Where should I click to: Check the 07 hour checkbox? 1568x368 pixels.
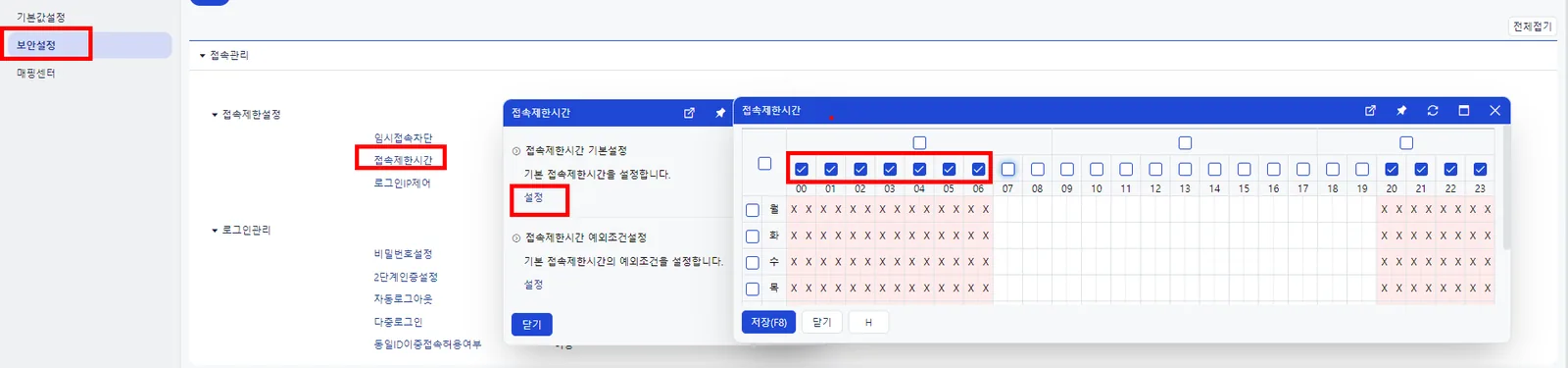coord(1007,169)
